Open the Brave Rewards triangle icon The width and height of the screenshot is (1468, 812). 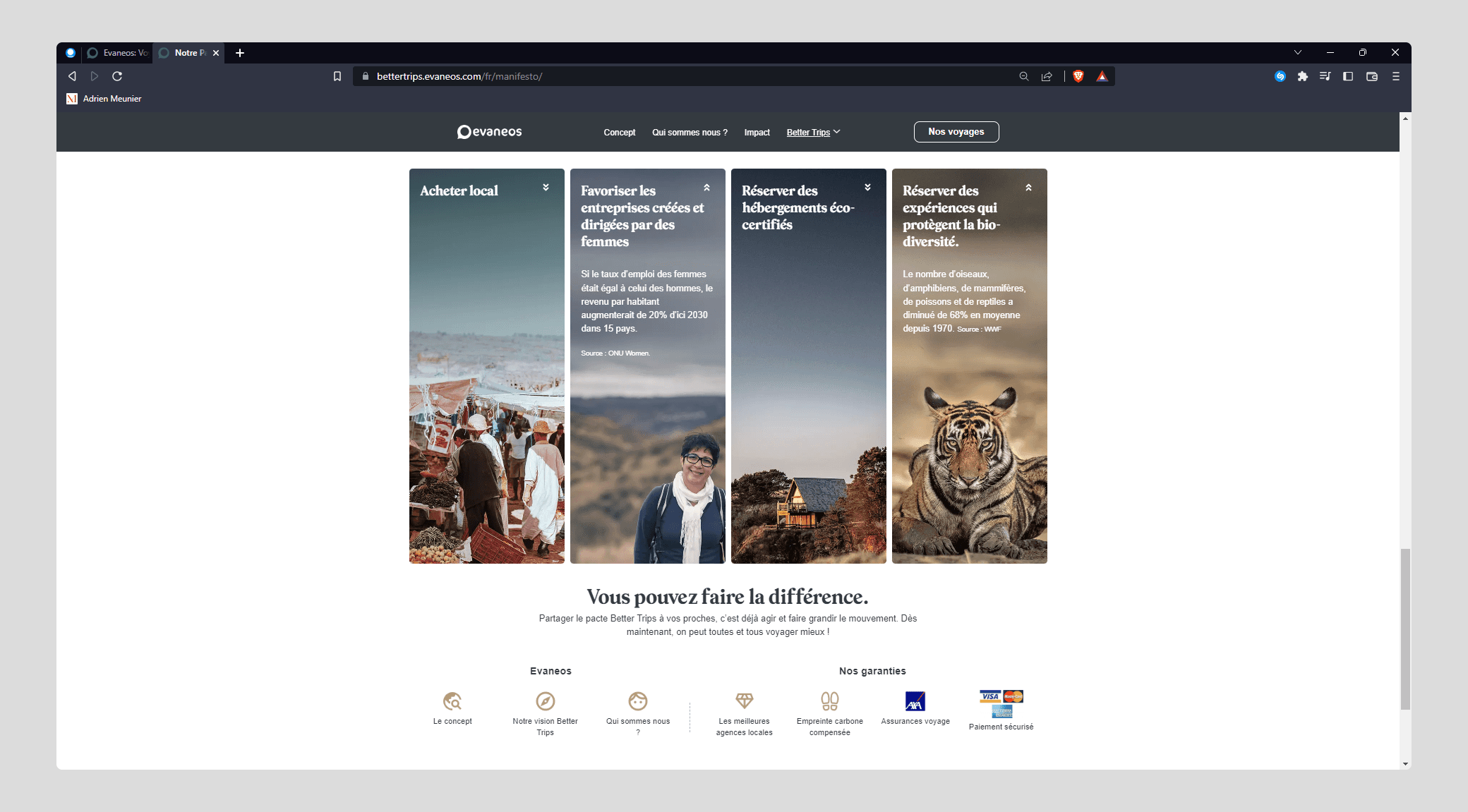1102,76
